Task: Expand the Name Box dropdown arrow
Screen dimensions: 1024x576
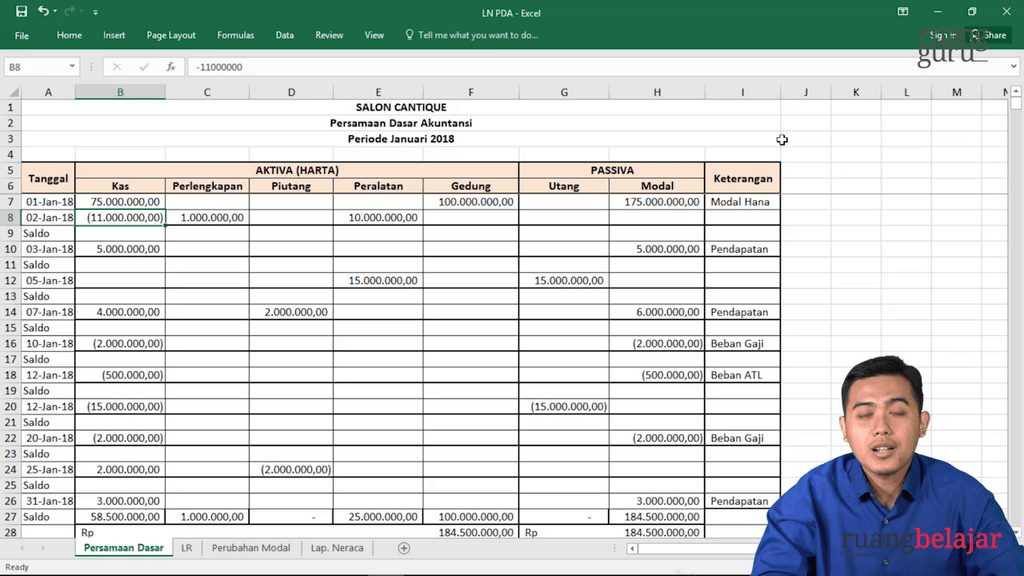Action: point(72,67)
